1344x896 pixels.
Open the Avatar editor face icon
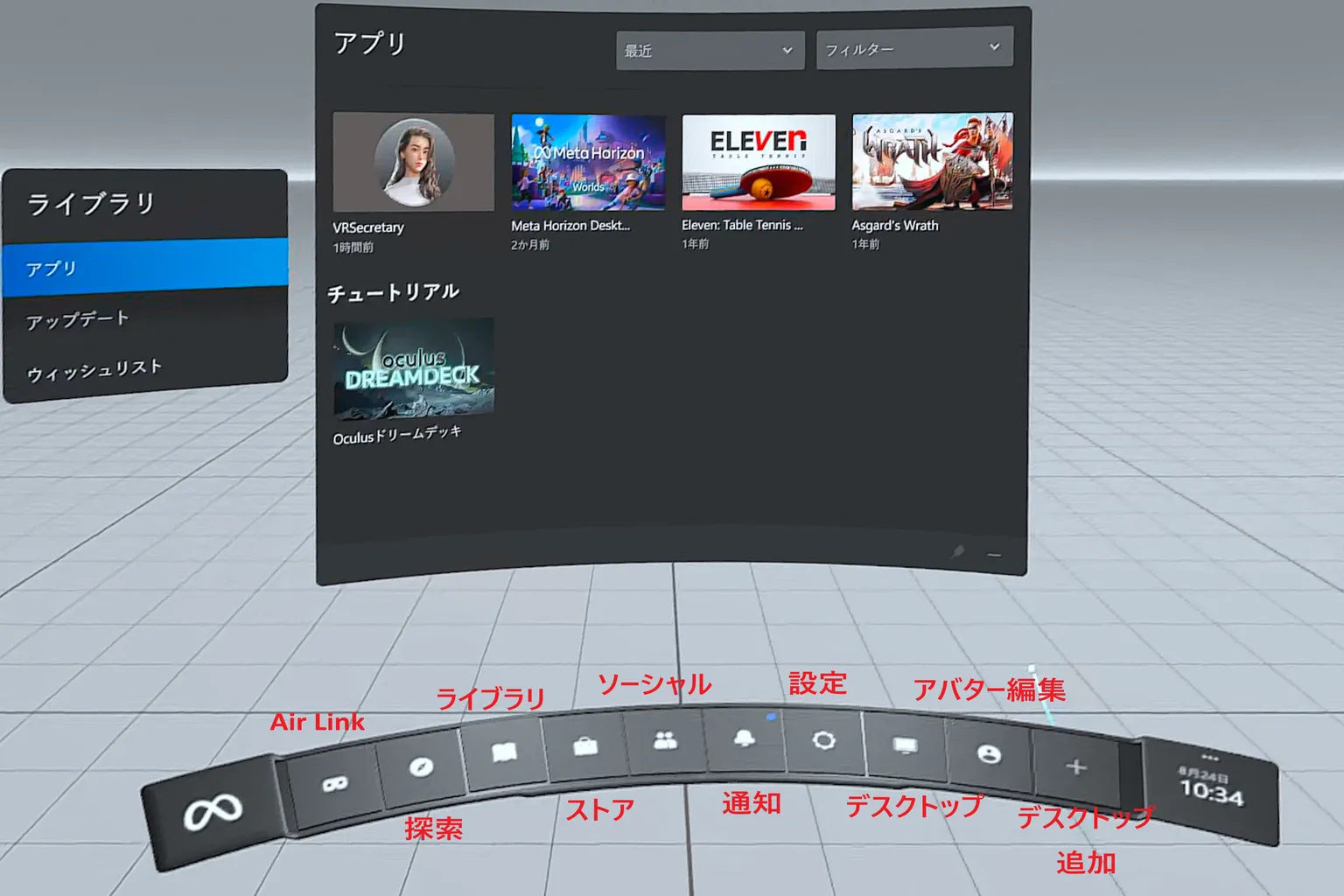pyautogui.click(x=989, y=753)
